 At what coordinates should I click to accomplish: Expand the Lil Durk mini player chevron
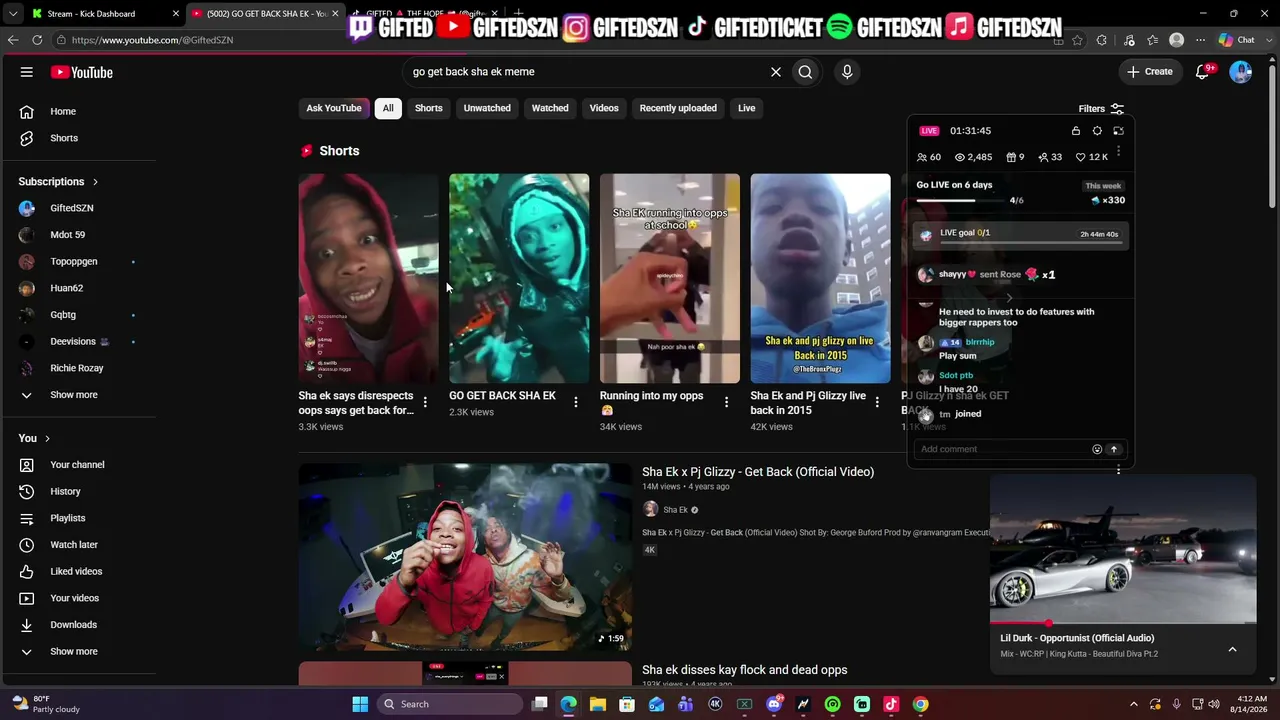coord(1232,649)
